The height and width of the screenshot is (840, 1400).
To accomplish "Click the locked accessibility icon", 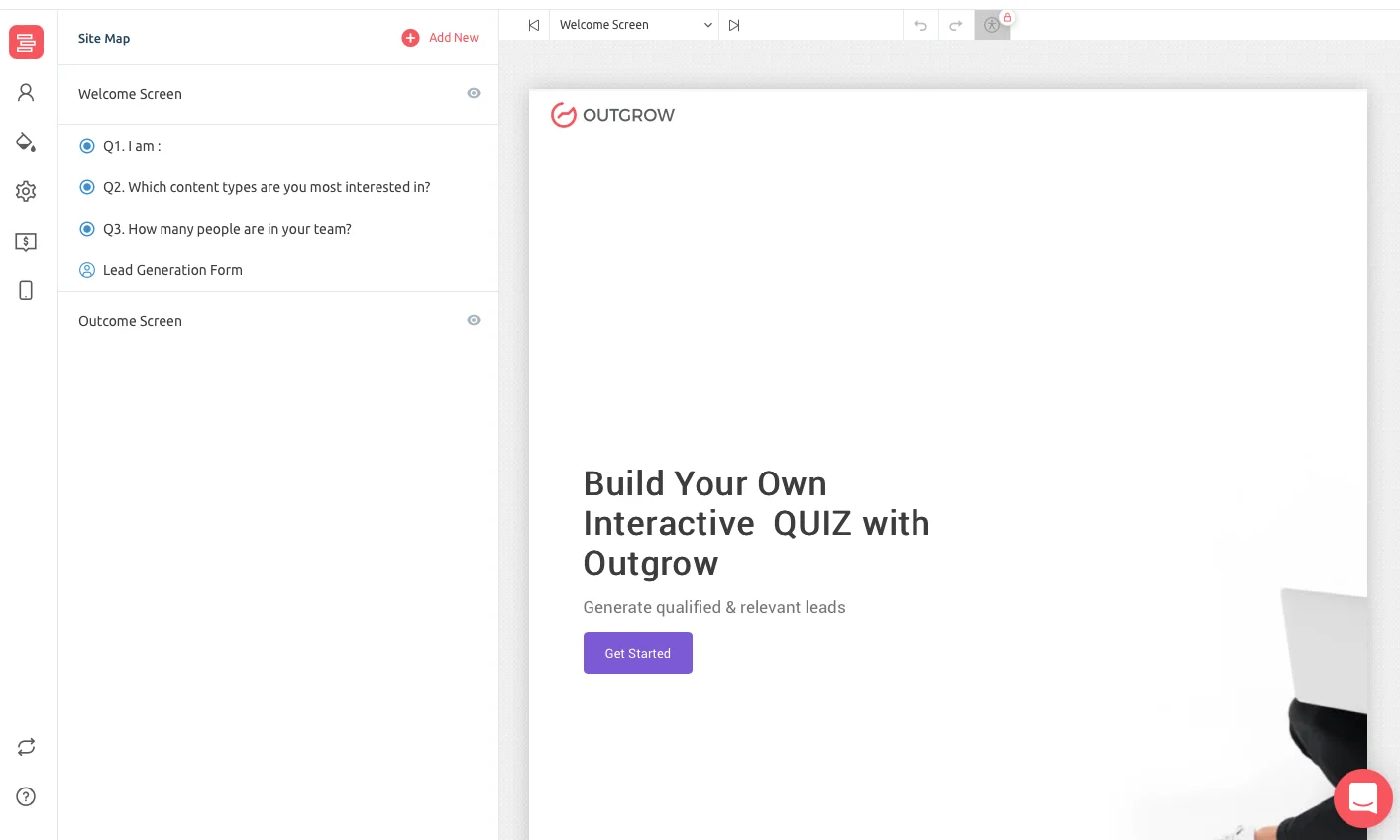I will pos(992,25).
